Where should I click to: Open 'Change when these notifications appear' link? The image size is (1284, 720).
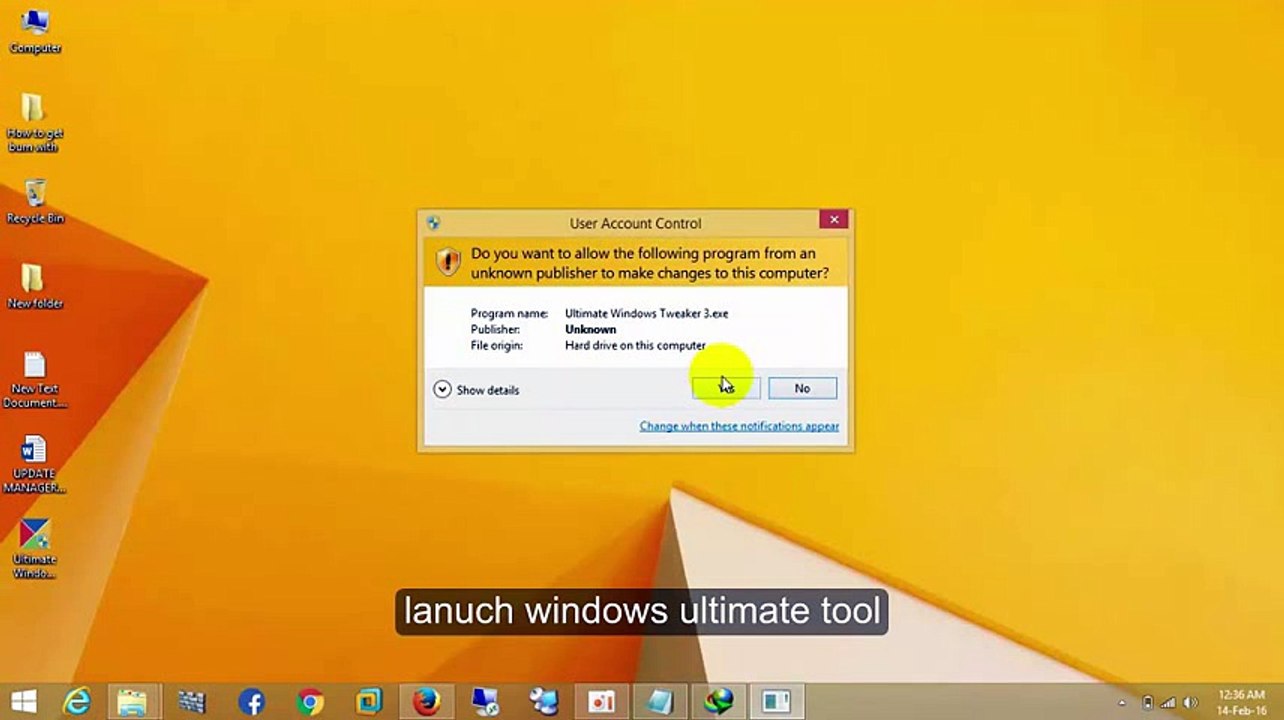[x=739, y=426]
